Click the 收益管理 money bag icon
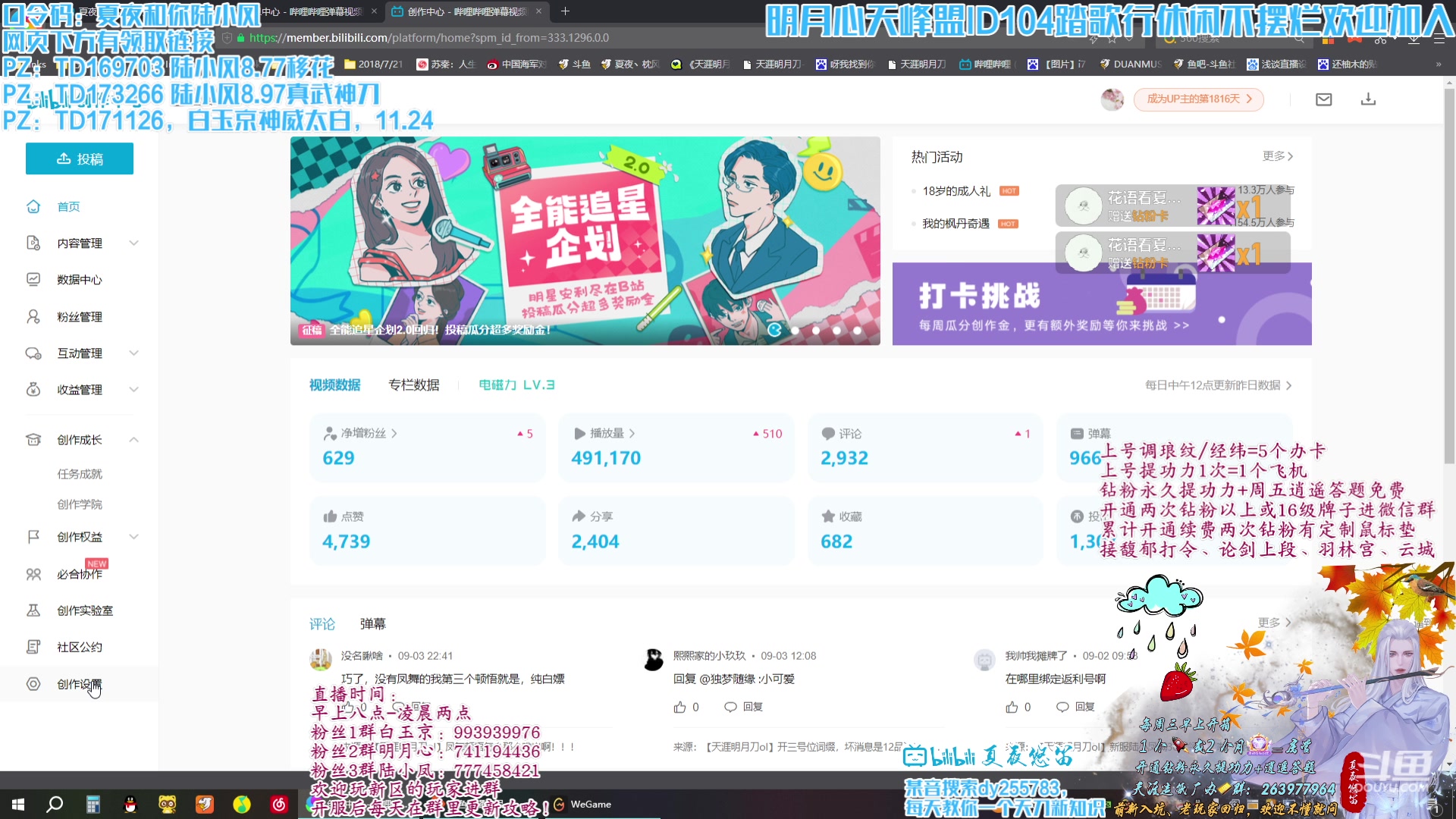The height and width of the screenshot is (819, 1456). pyautogui.click(x=33, y=389)
